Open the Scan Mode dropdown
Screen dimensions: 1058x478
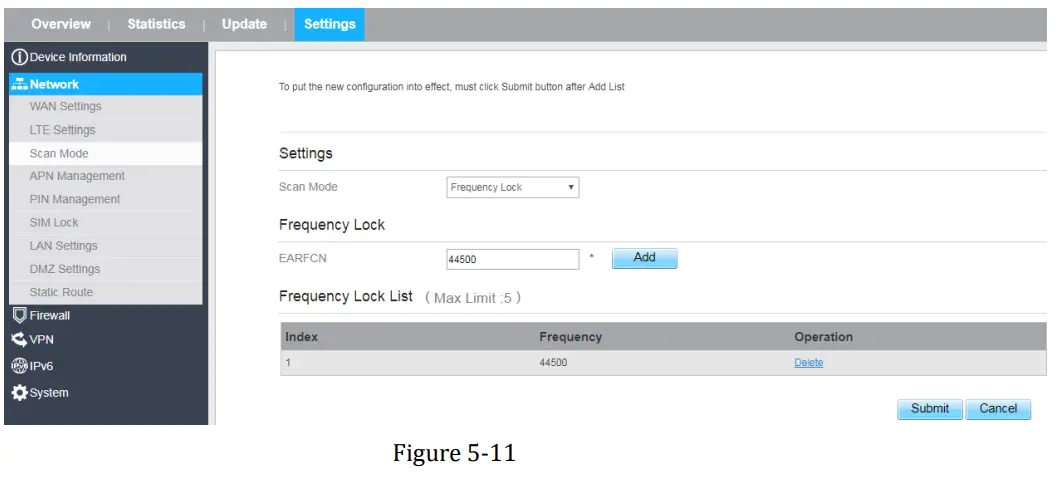[512, 187]
